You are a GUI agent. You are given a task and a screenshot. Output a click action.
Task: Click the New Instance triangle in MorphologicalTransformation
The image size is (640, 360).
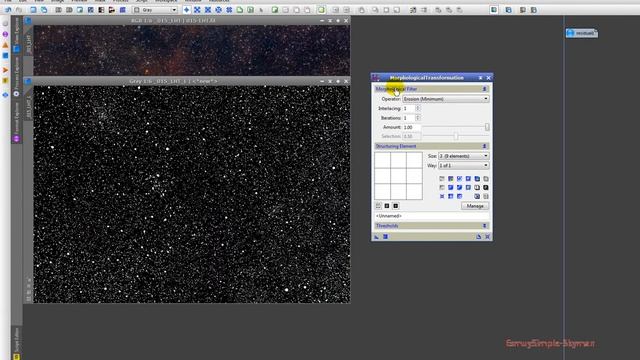tap(376, 237)
